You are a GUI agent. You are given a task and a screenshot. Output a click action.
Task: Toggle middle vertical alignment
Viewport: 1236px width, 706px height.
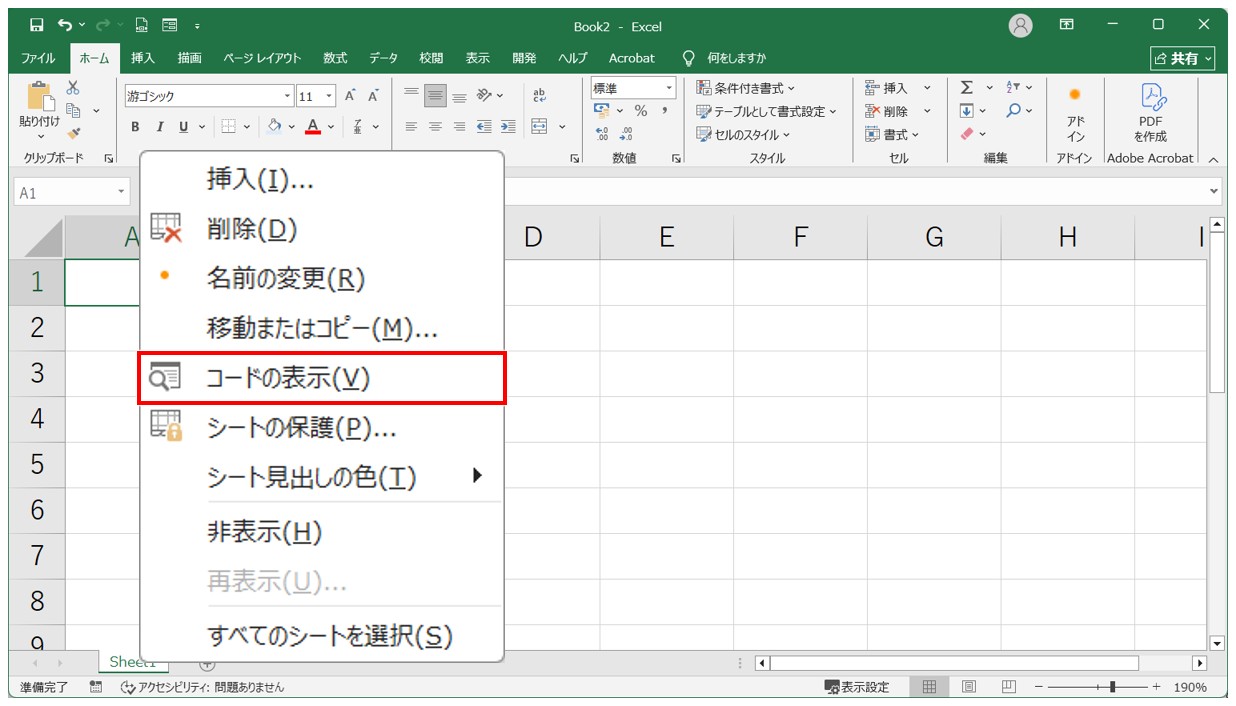[435, 96]
